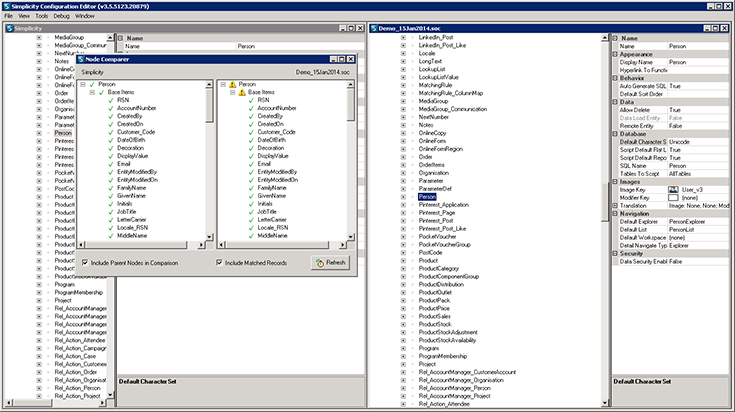Click scroll right arrow in right comparer pane
Screen dimensions: 735x412
(x=342, y=245)
